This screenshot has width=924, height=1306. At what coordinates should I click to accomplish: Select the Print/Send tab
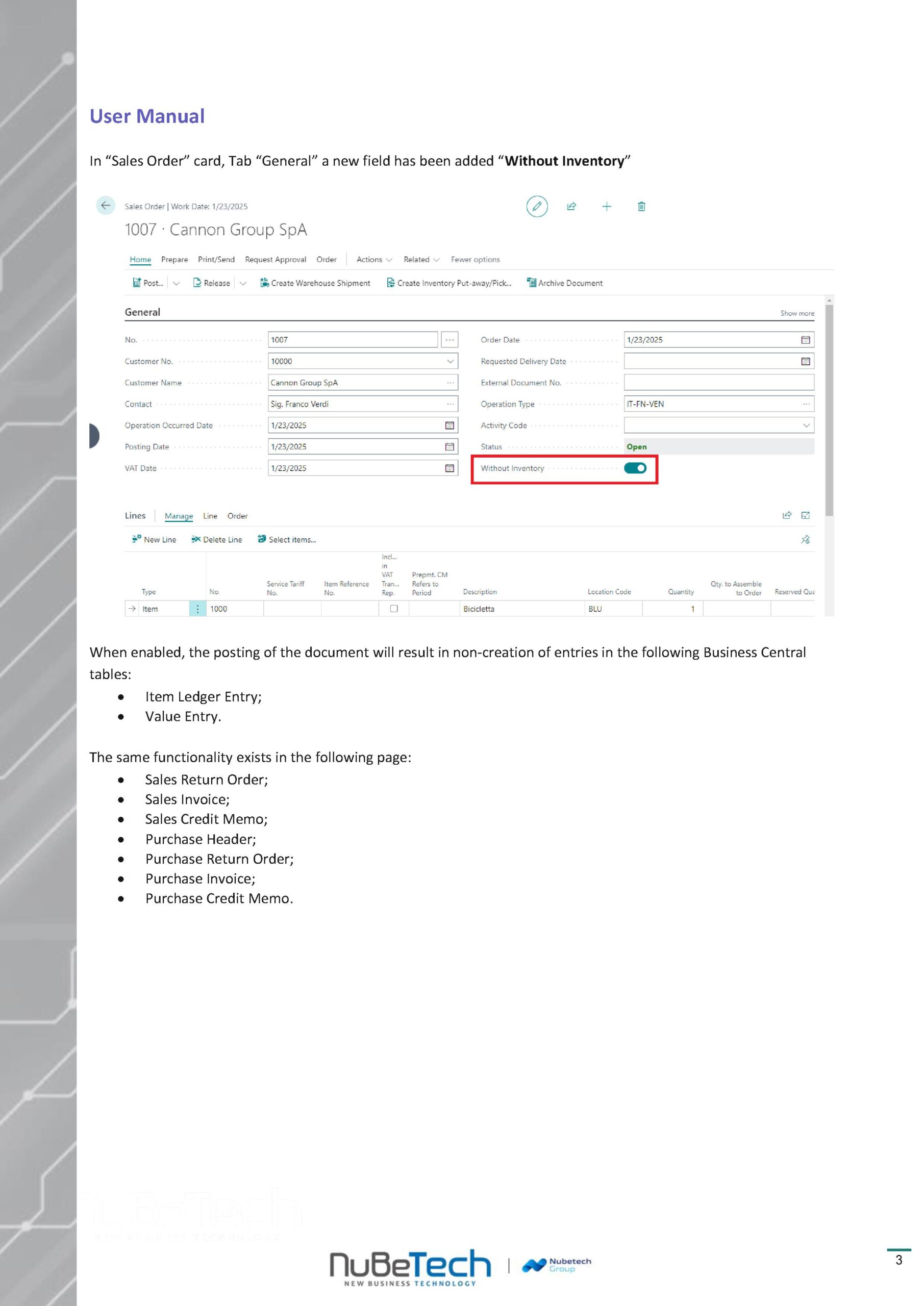click(216, 259)
